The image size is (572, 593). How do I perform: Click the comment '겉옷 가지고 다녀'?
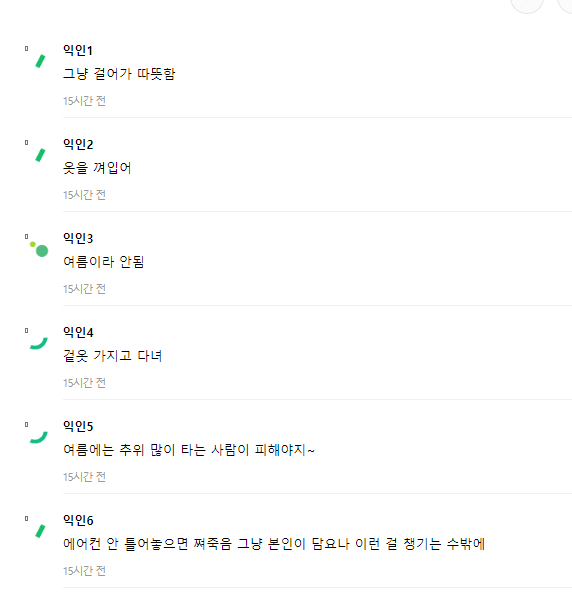112,355
